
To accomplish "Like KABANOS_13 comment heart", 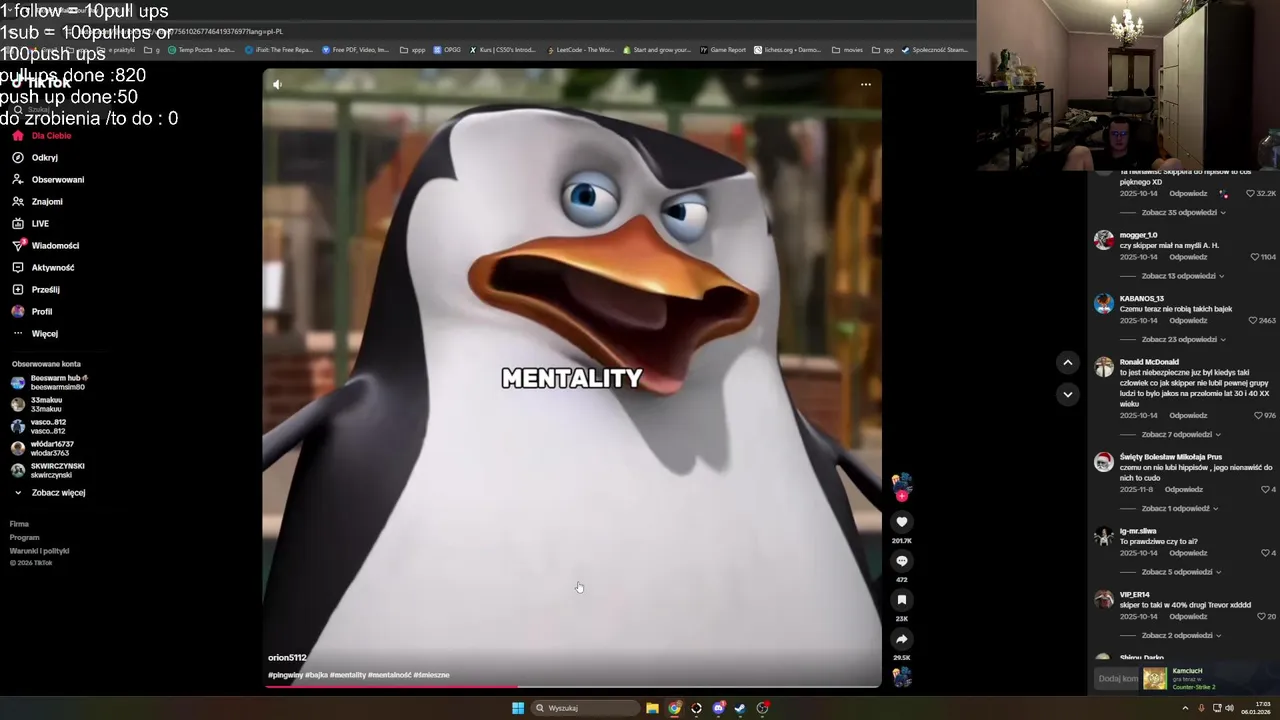I will pos(1253,320).
